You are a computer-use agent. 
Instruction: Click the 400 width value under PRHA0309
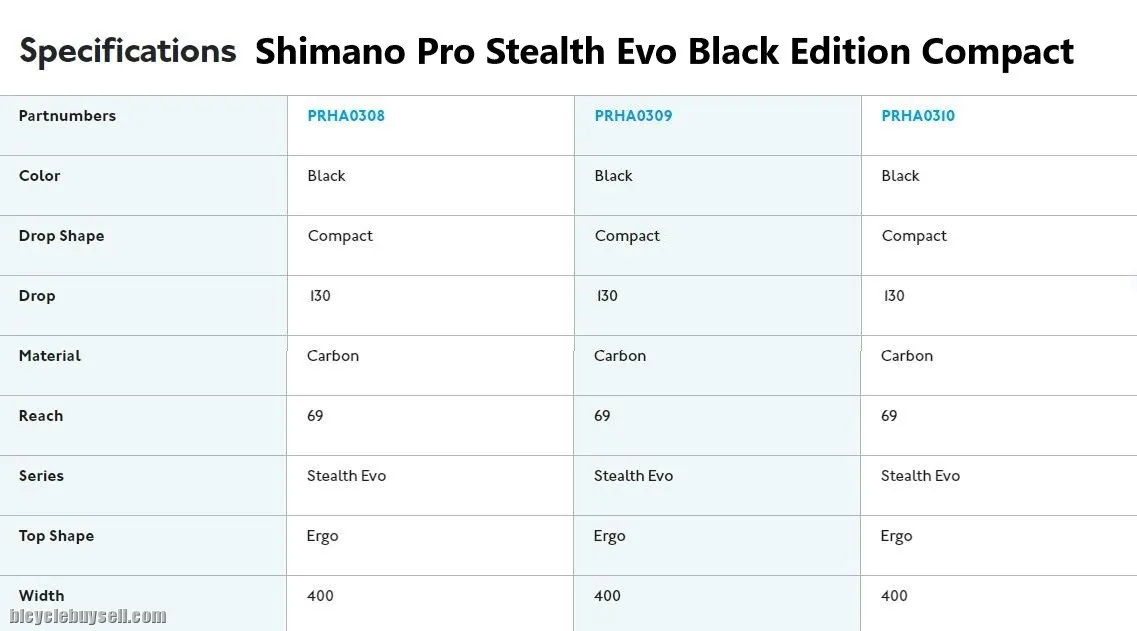tap(607, 596)
